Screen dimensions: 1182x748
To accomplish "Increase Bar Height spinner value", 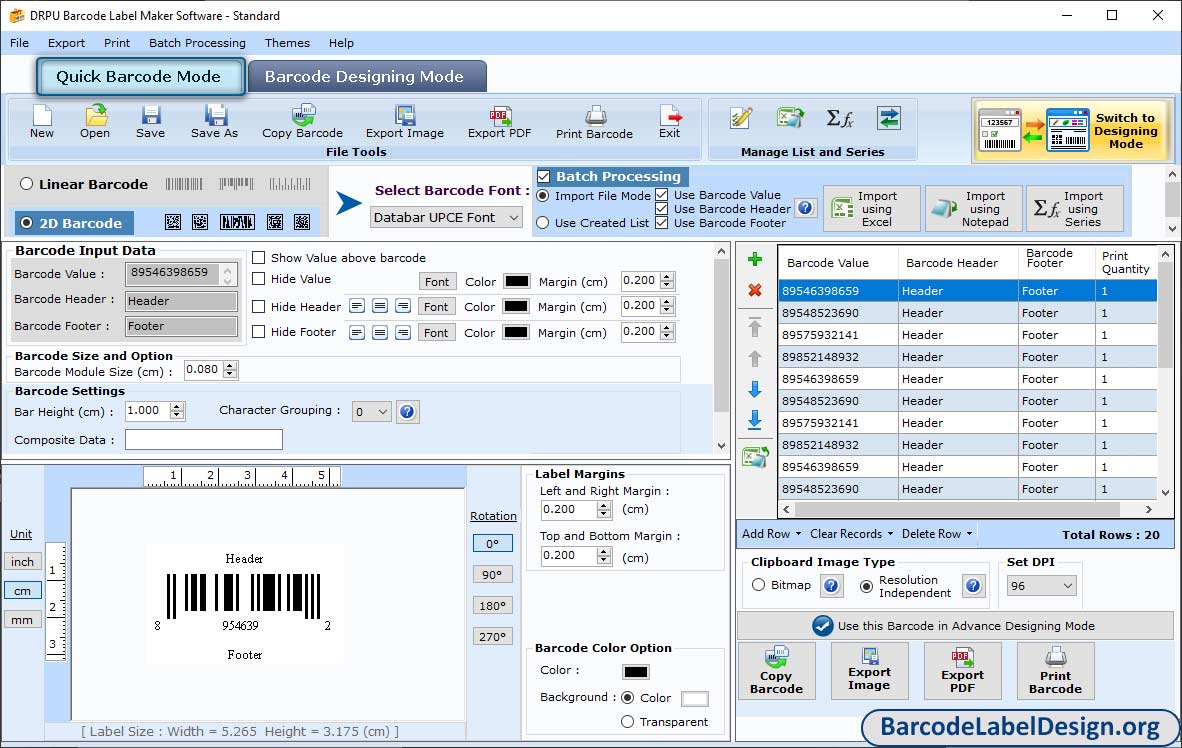I will (177, 406).
